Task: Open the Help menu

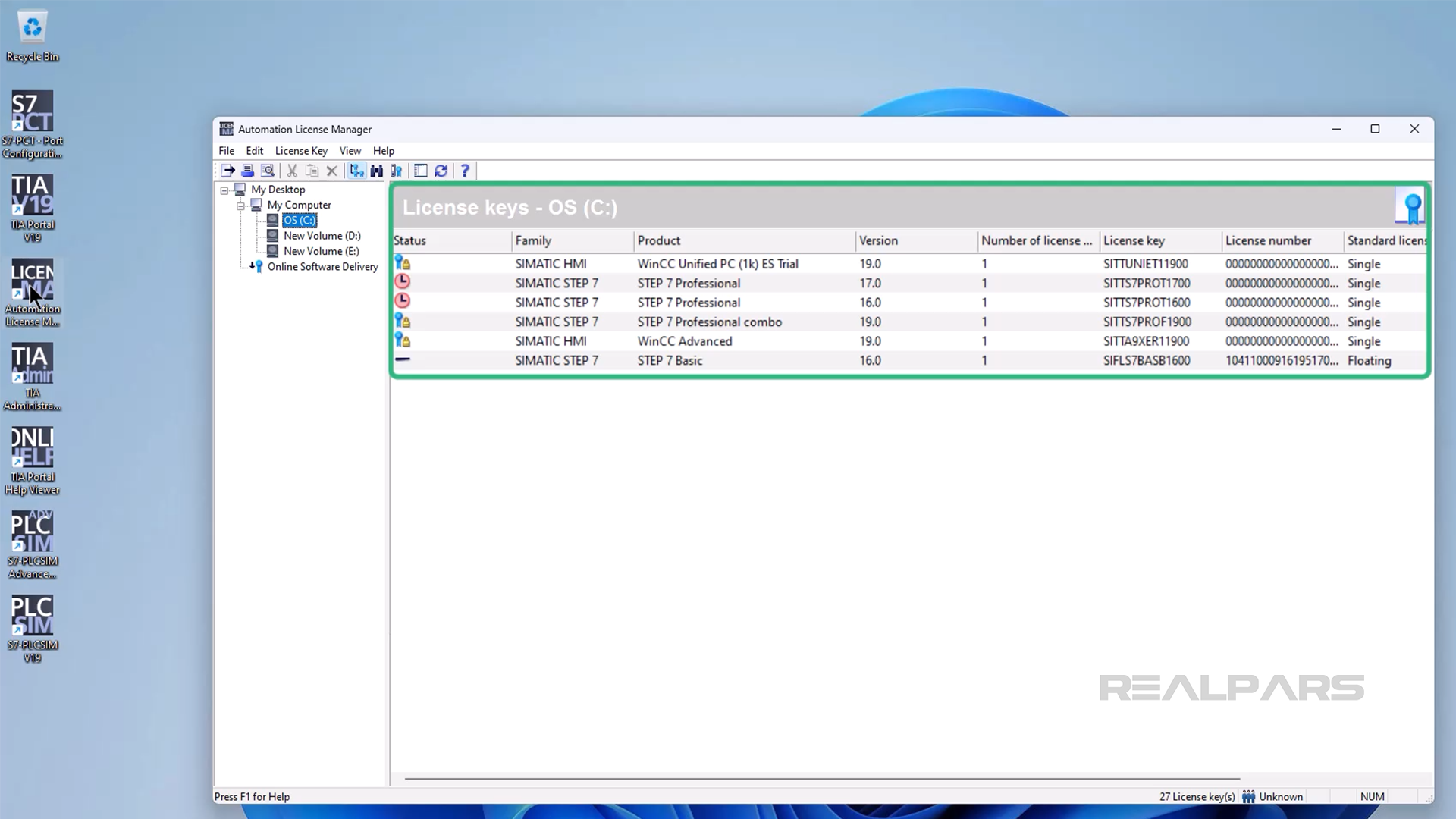Action: [x=383, y=151]
